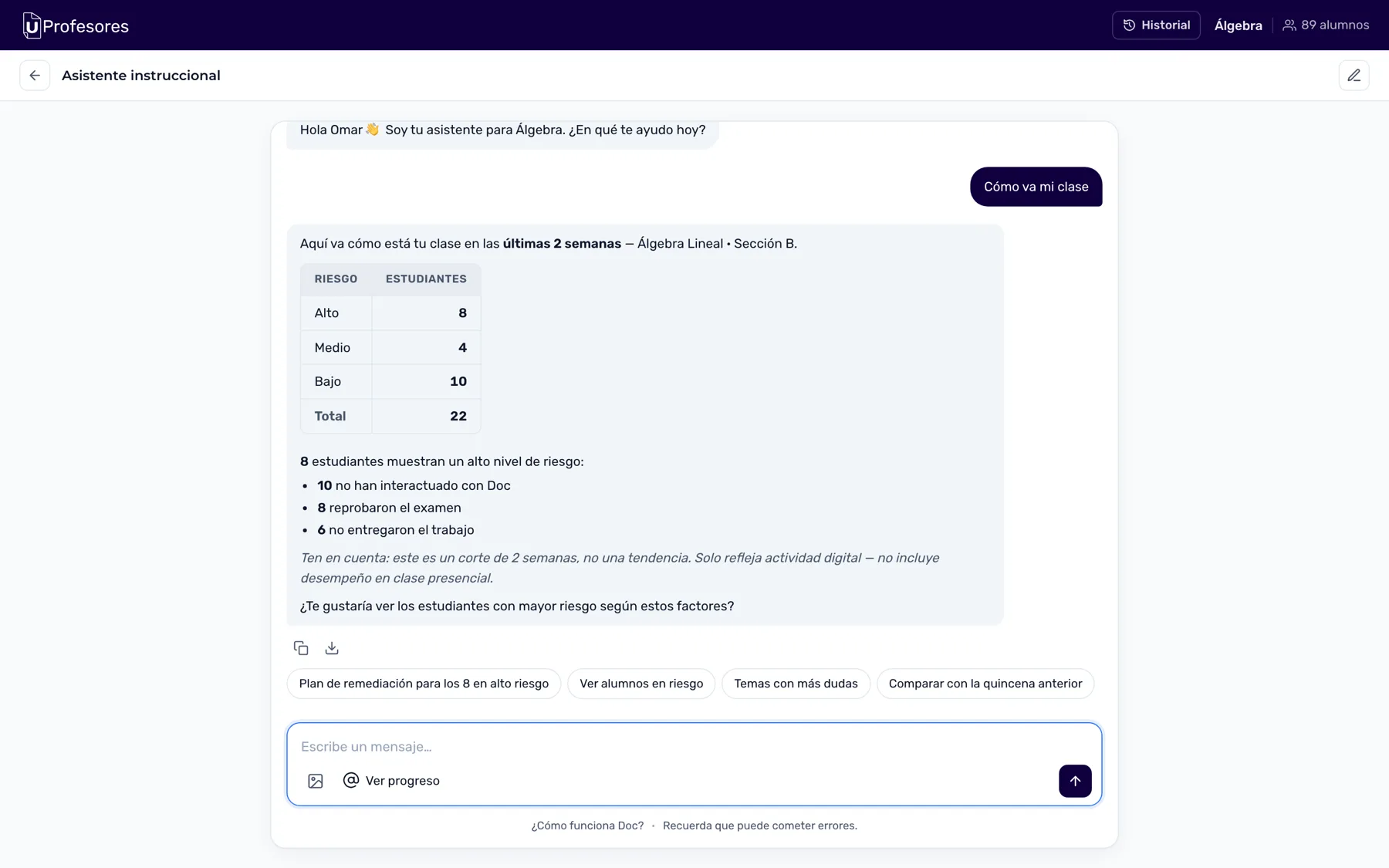
Task: Select Ver alumnos en riesgo chip
Action: coord(641,684)
